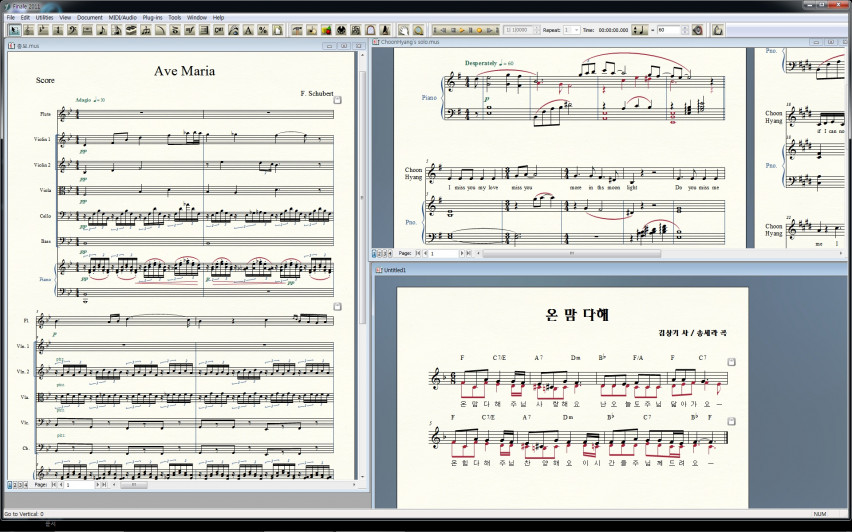Switch to Layer 3 in Ave Maria window
Viewport: 852px width, 532px height.
(x=21, y=484)
